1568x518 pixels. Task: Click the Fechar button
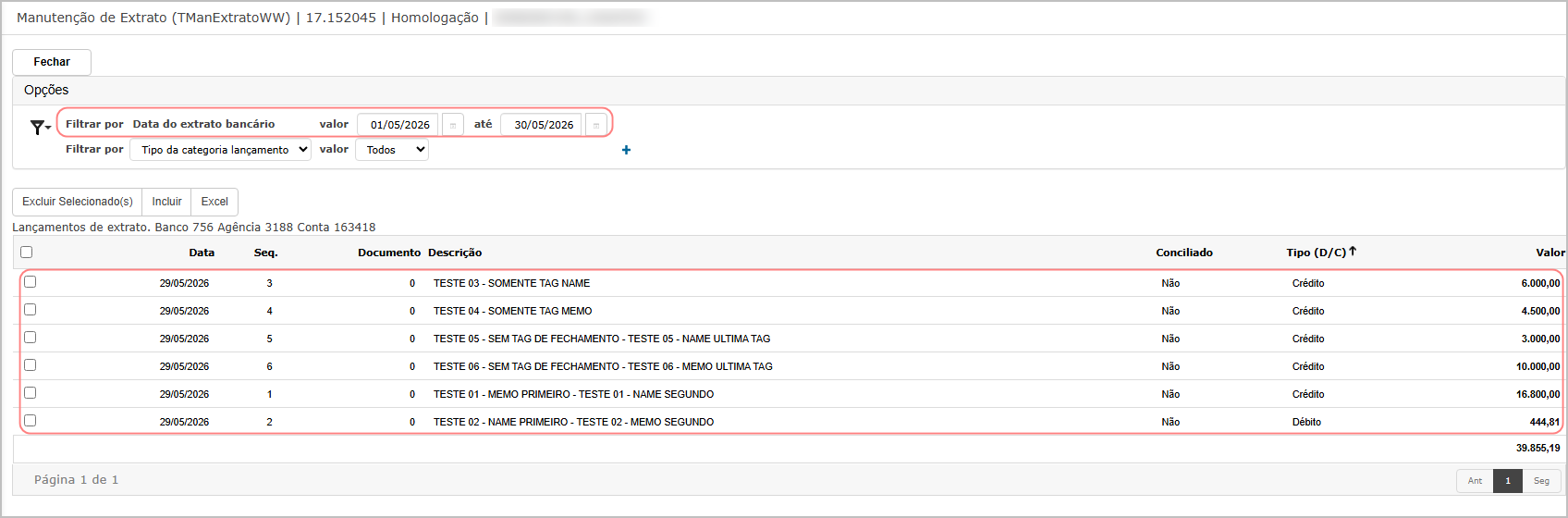(52, 62)
